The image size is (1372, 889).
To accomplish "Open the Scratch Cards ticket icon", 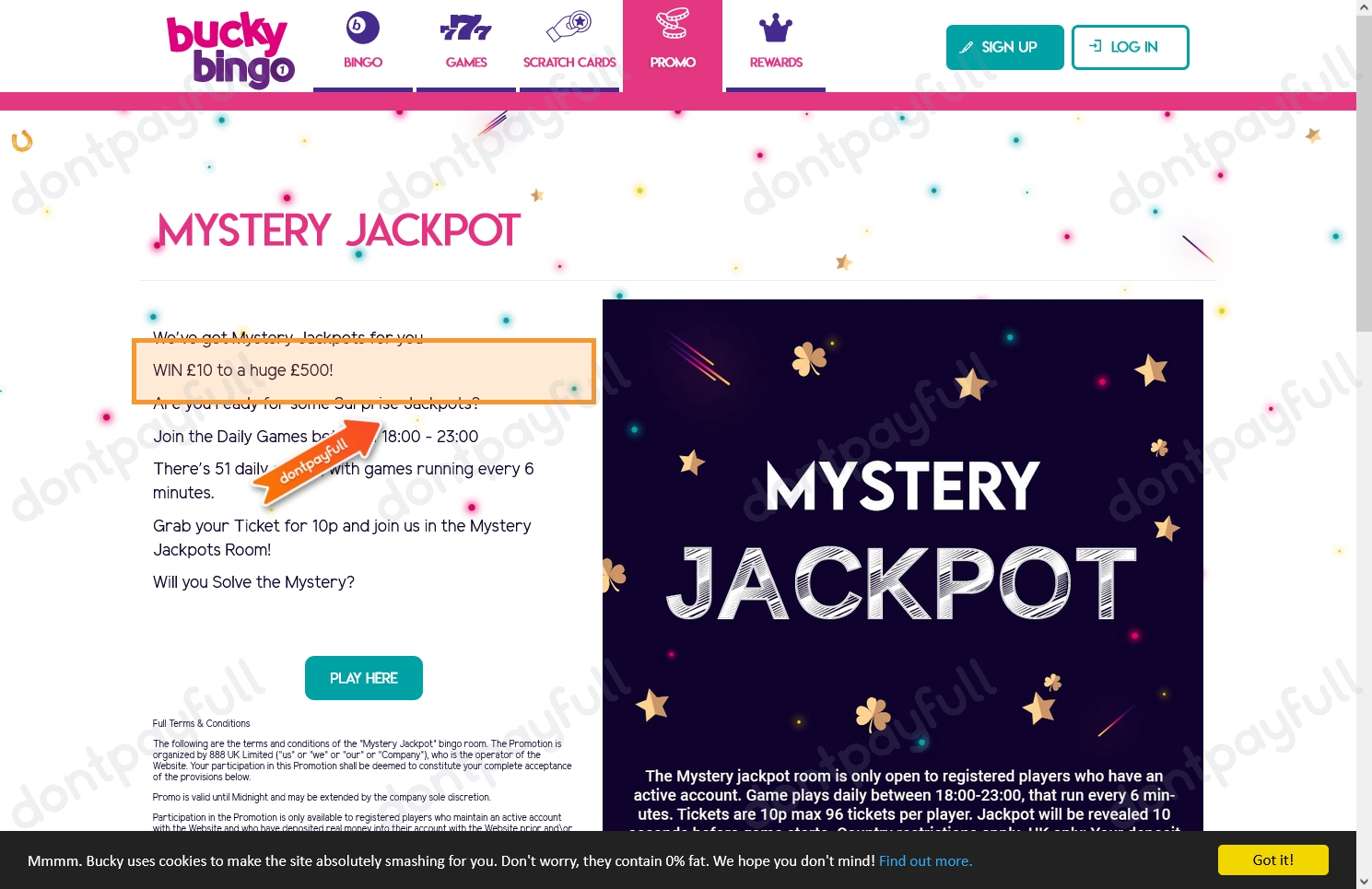I will coord(569,27).
